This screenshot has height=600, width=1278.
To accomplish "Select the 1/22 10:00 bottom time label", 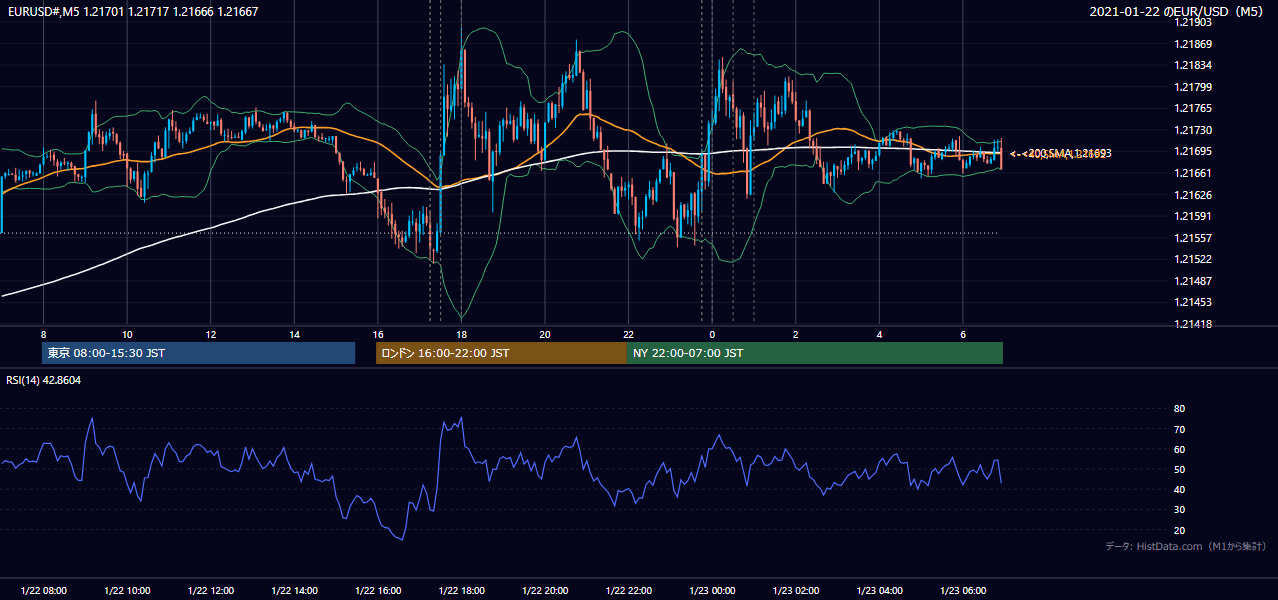I will pos(127,591).
